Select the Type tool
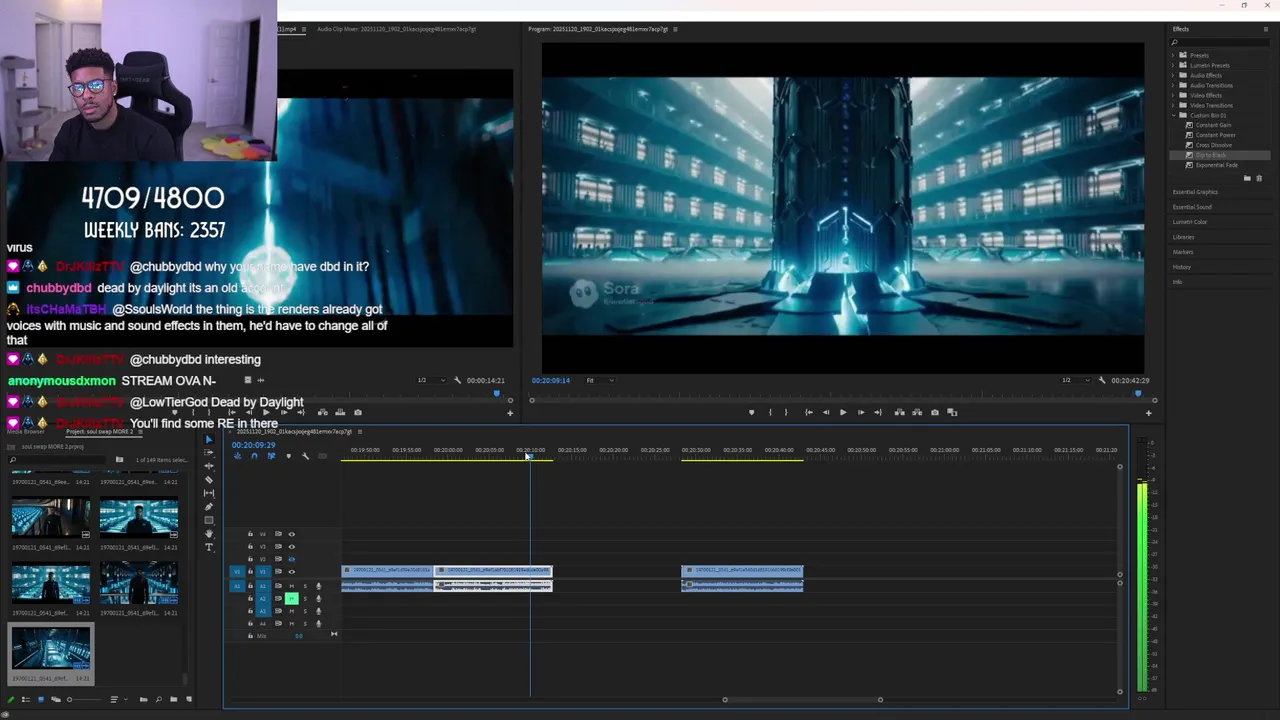Screen dimensions: 1280x720 (209, 547)
